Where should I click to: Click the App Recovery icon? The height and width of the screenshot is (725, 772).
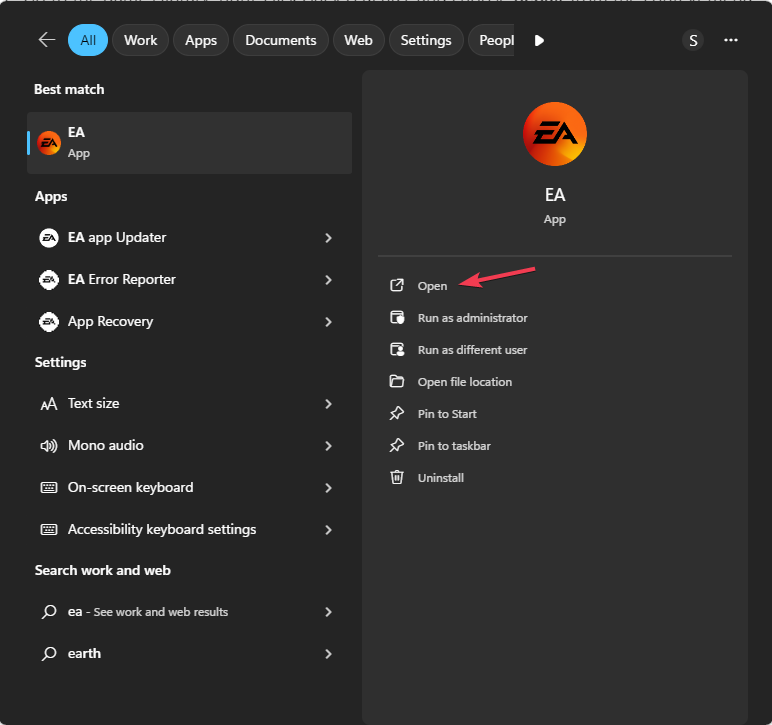[x=48, y=322]
